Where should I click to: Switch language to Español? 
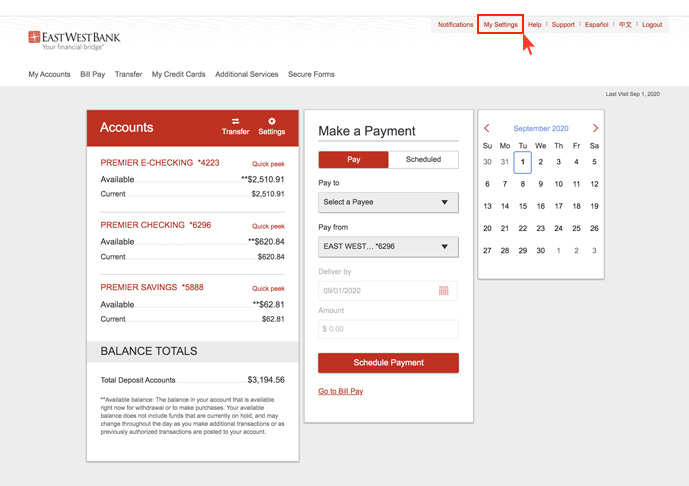click(596, 25)
